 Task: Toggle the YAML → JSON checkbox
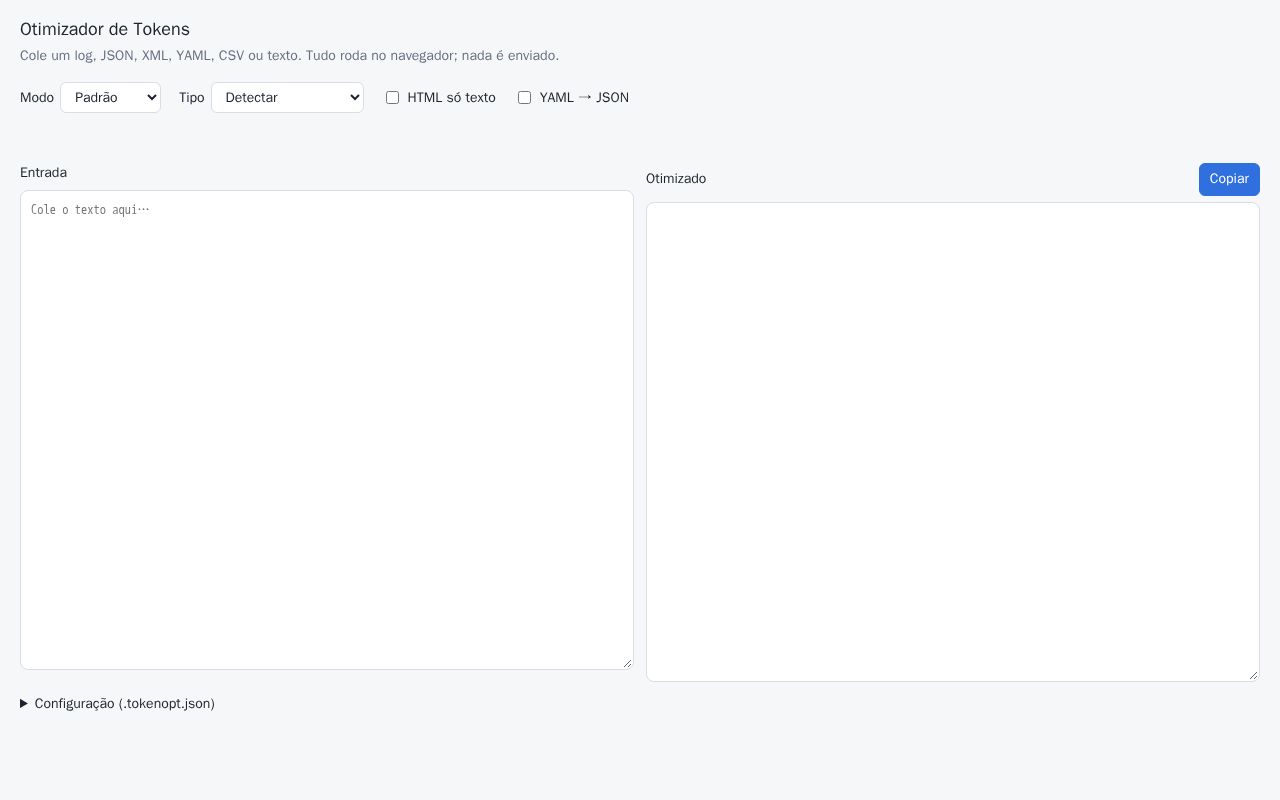click(x=524, y=97)
